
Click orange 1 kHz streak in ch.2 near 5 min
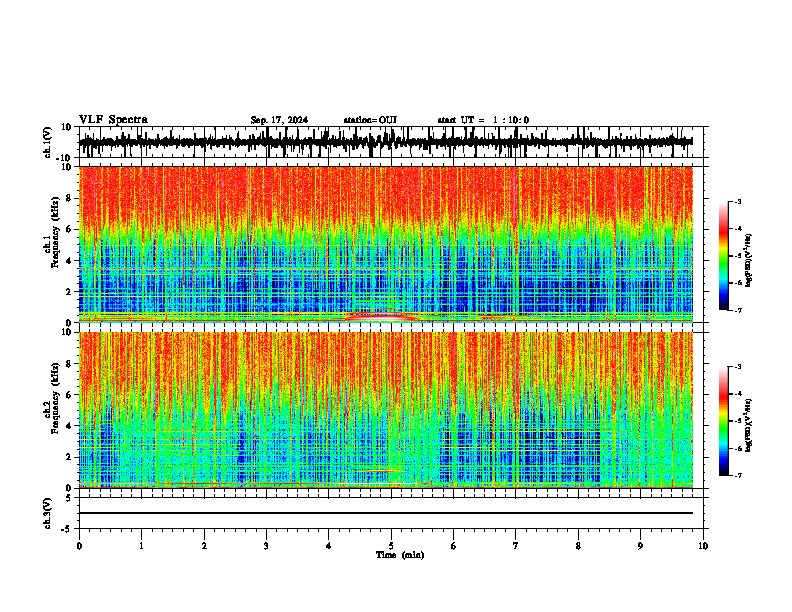coord(378,471)
